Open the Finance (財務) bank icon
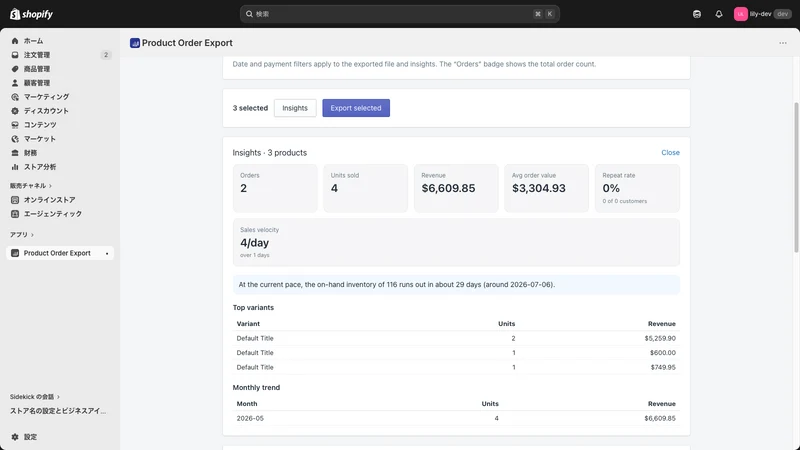800x450 pixels. [15, 153]
